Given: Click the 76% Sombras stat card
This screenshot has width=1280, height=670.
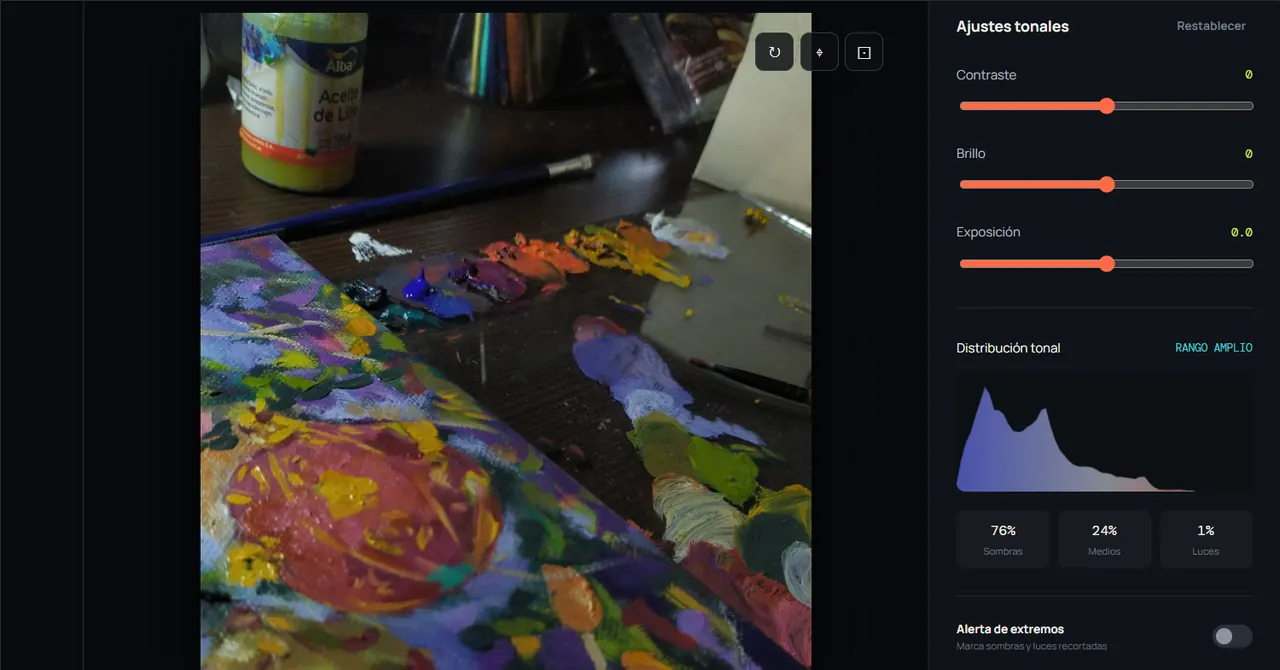Looking at the screenshot, I should tap(1003, 540).
